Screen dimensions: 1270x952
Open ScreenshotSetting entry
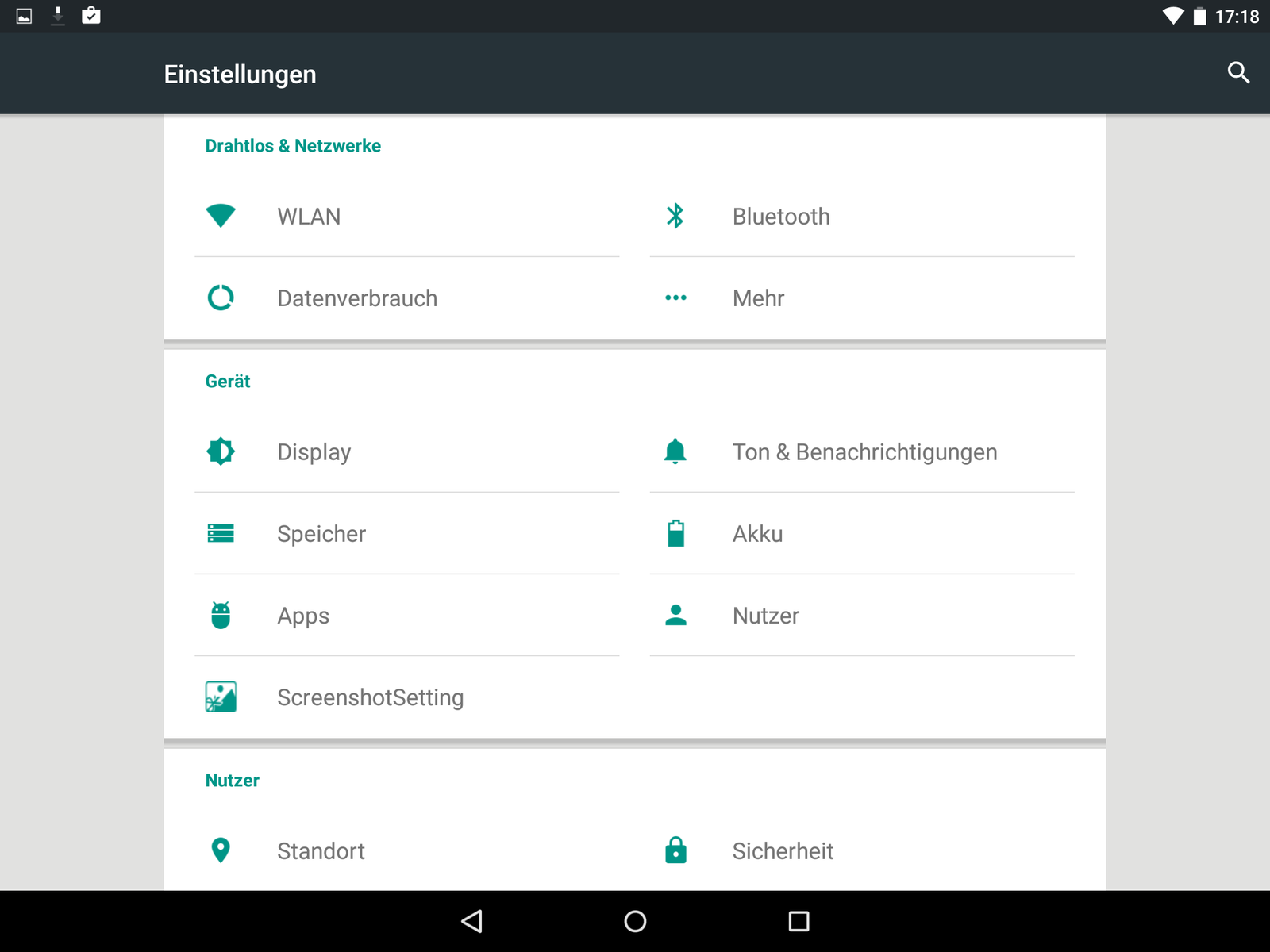[407, 697]
